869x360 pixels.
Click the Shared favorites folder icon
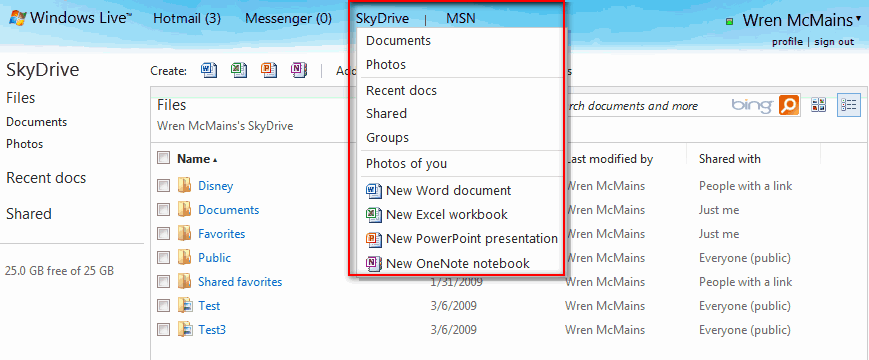point(185,282)
